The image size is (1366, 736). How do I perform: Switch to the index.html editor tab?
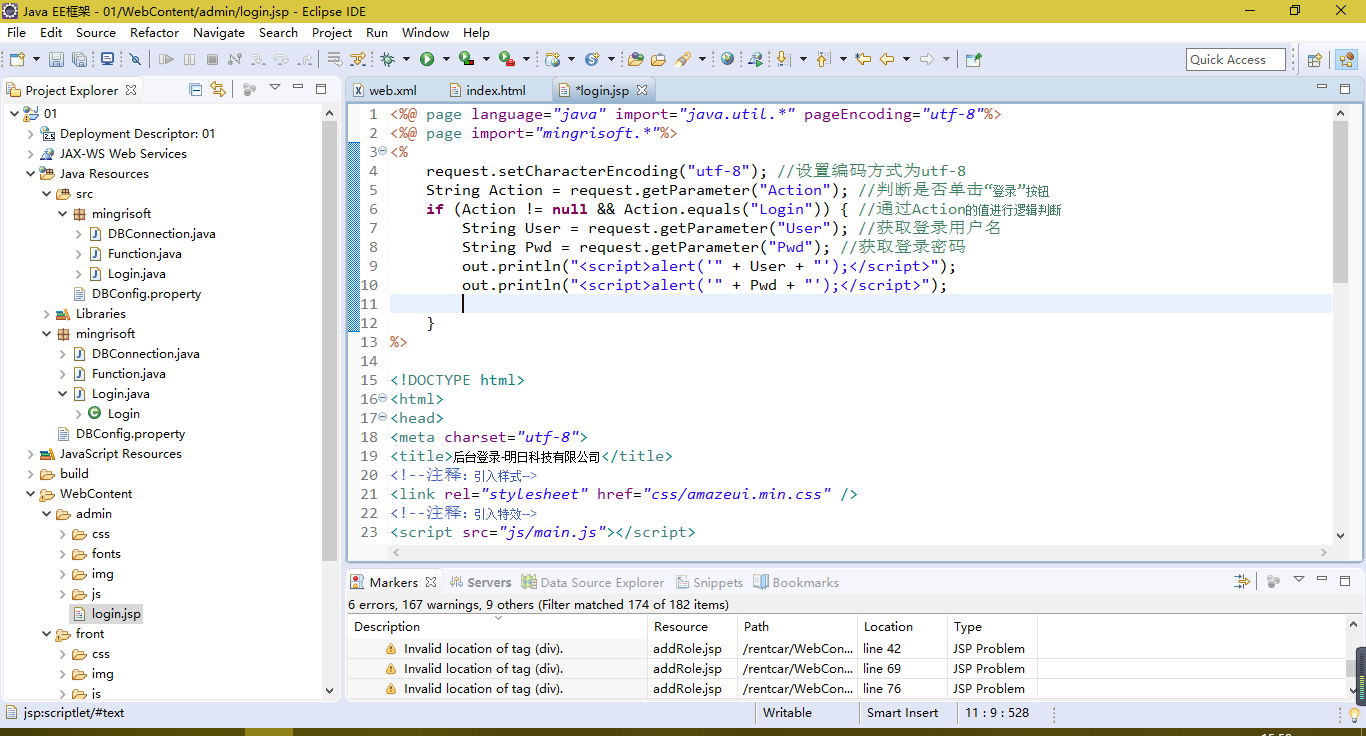click(486, 90)
